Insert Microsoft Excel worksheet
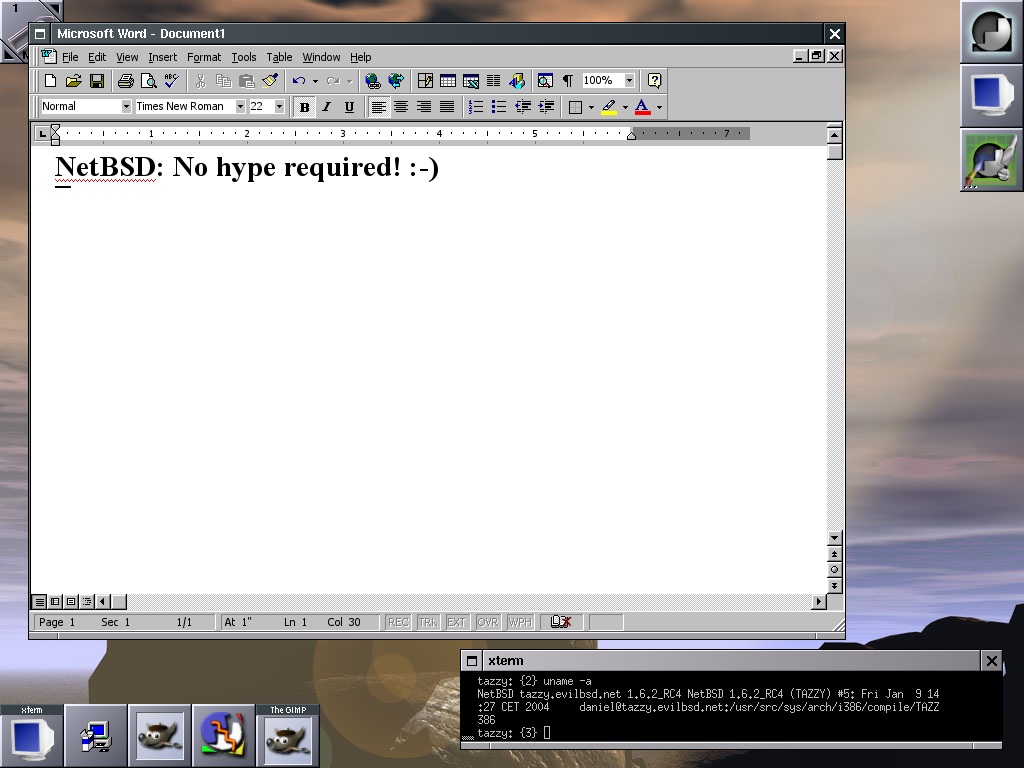Viewport: 1024px width, 768px height. [x=471, y=81]
